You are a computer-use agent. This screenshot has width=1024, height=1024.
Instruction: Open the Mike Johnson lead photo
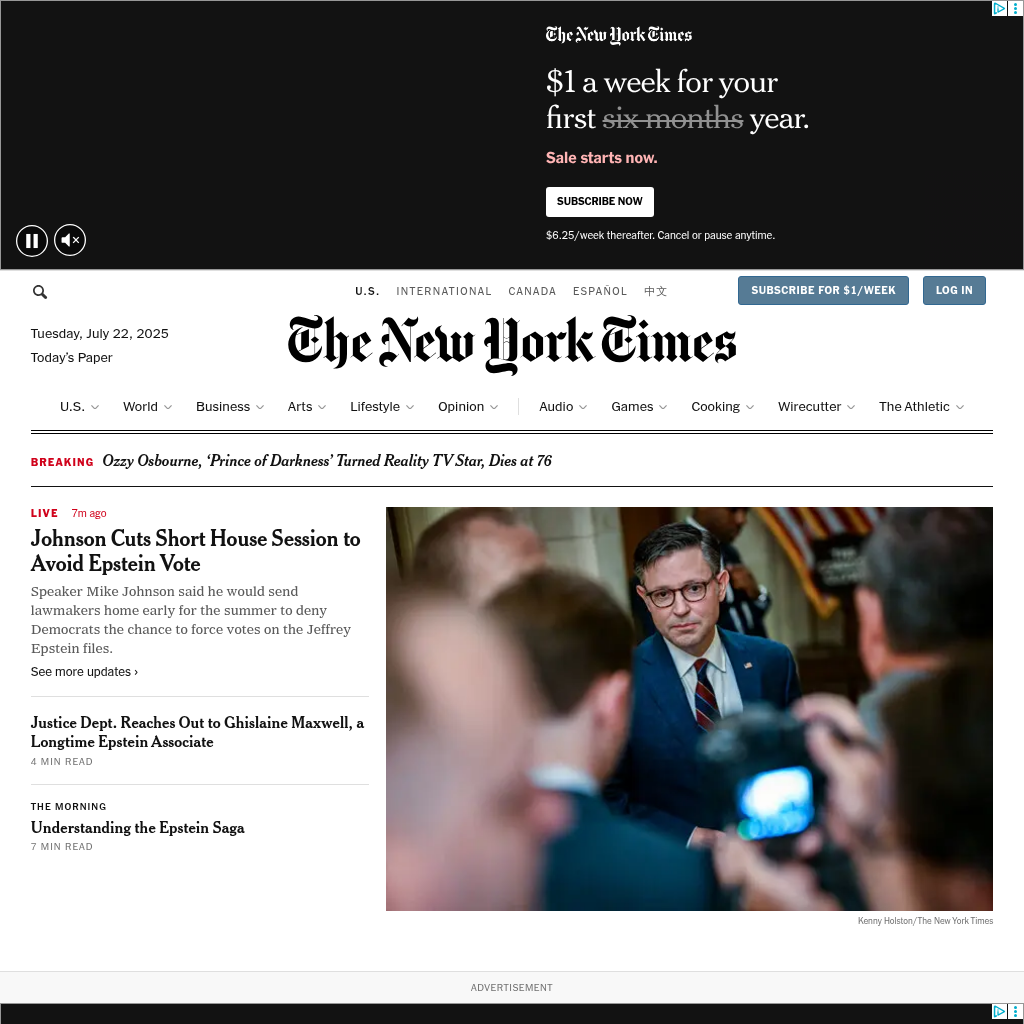689,709
